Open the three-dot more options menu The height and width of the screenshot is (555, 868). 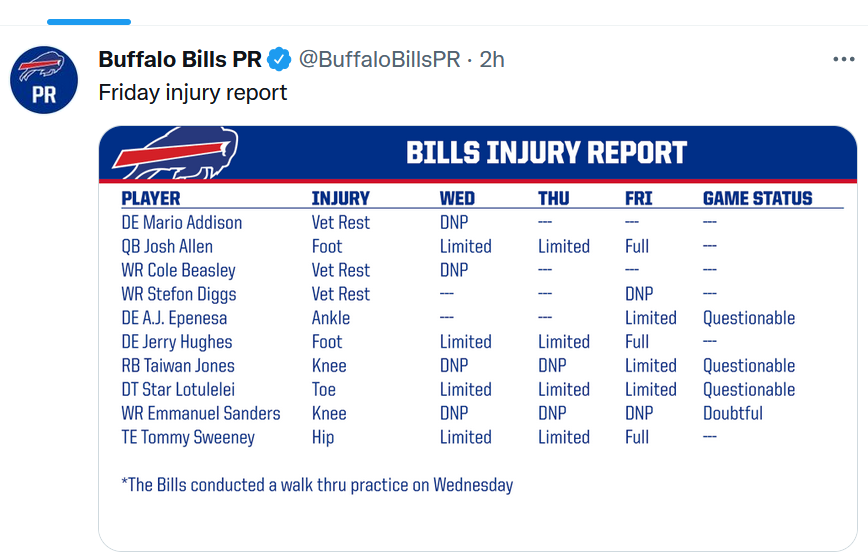point(844,59)
